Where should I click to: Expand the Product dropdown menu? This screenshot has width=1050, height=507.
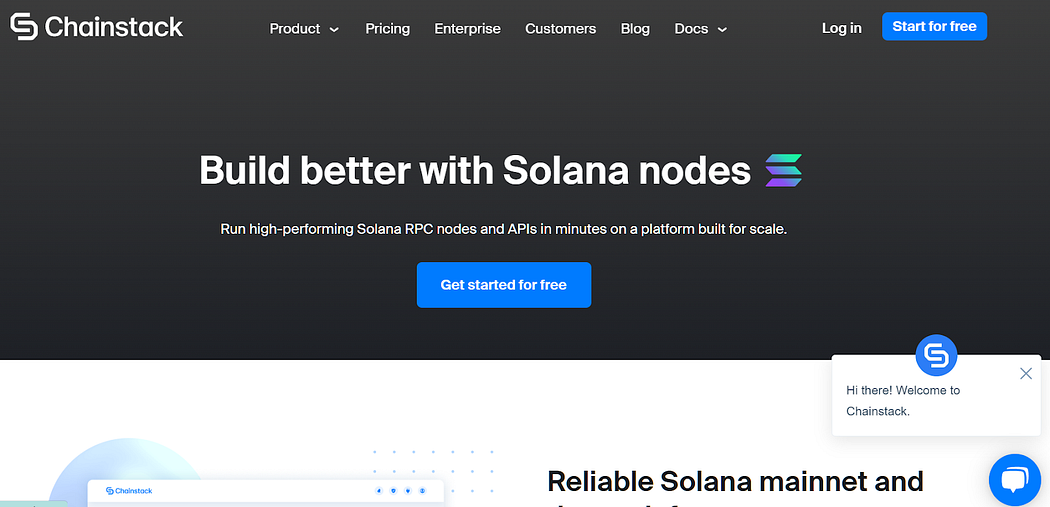coord(304,29)
